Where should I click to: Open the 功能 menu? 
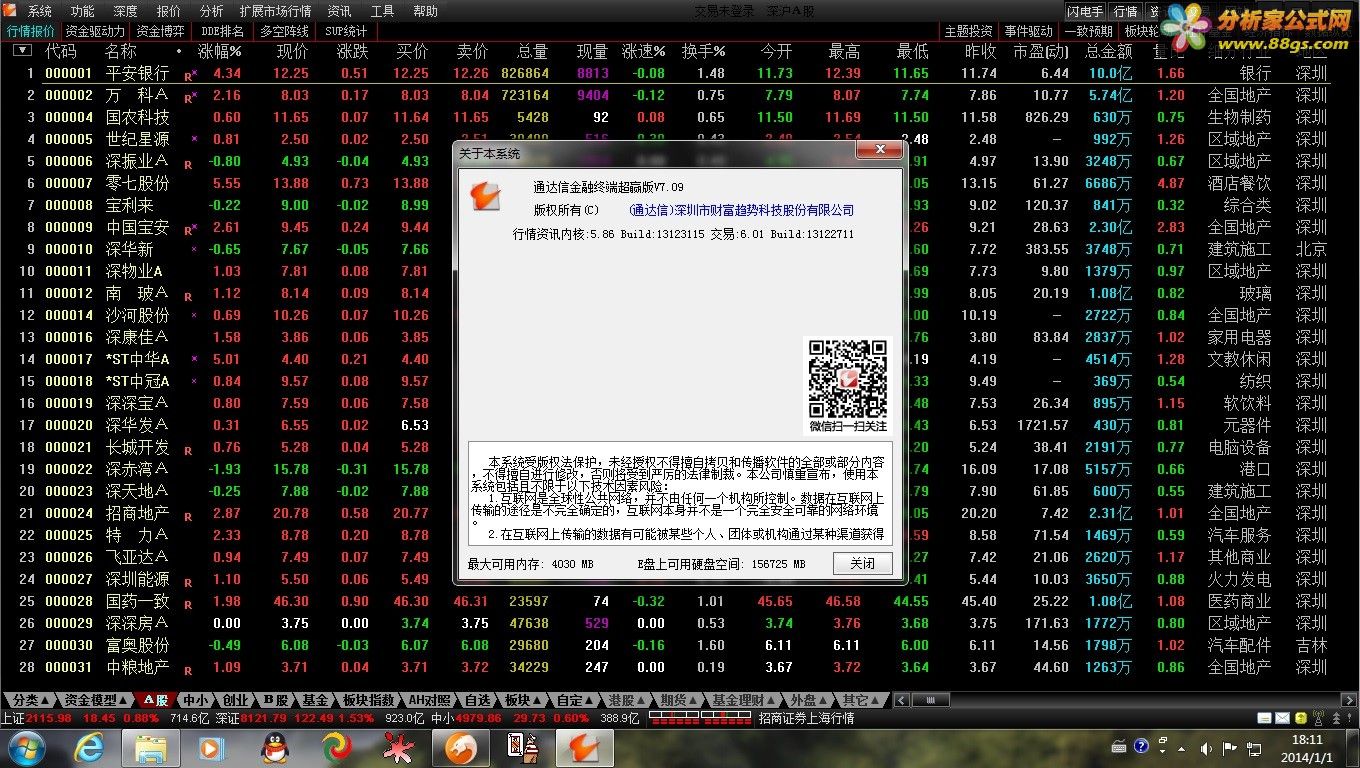[83, 11]
